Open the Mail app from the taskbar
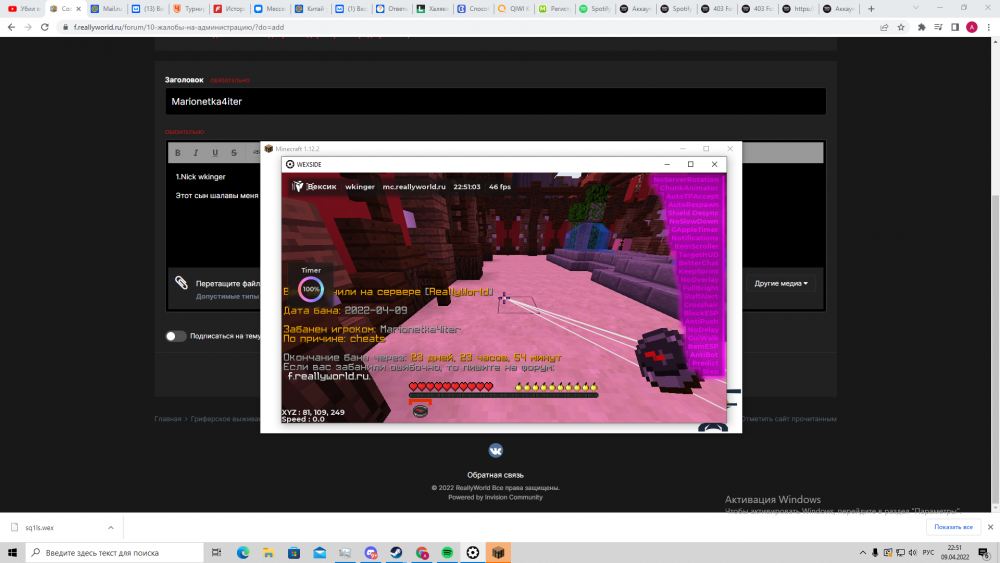 320,553
